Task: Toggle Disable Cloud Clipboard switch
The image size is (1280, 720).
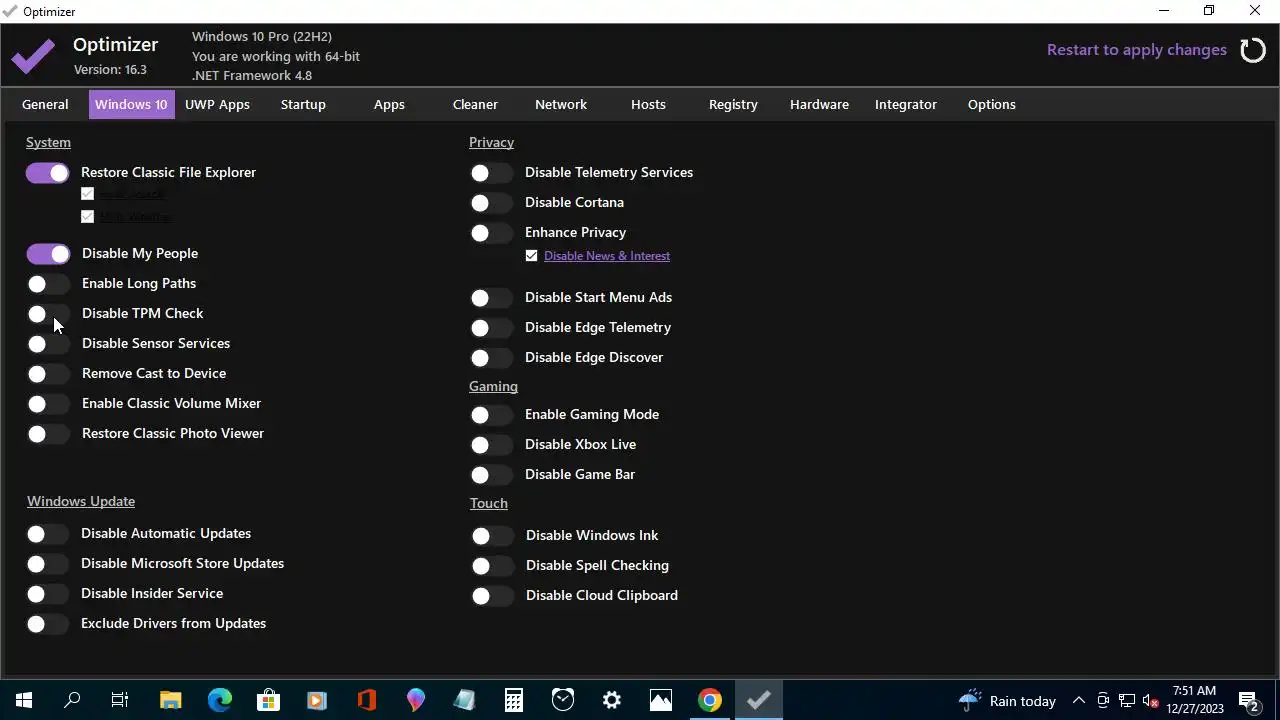Action: tap(492, 596)
